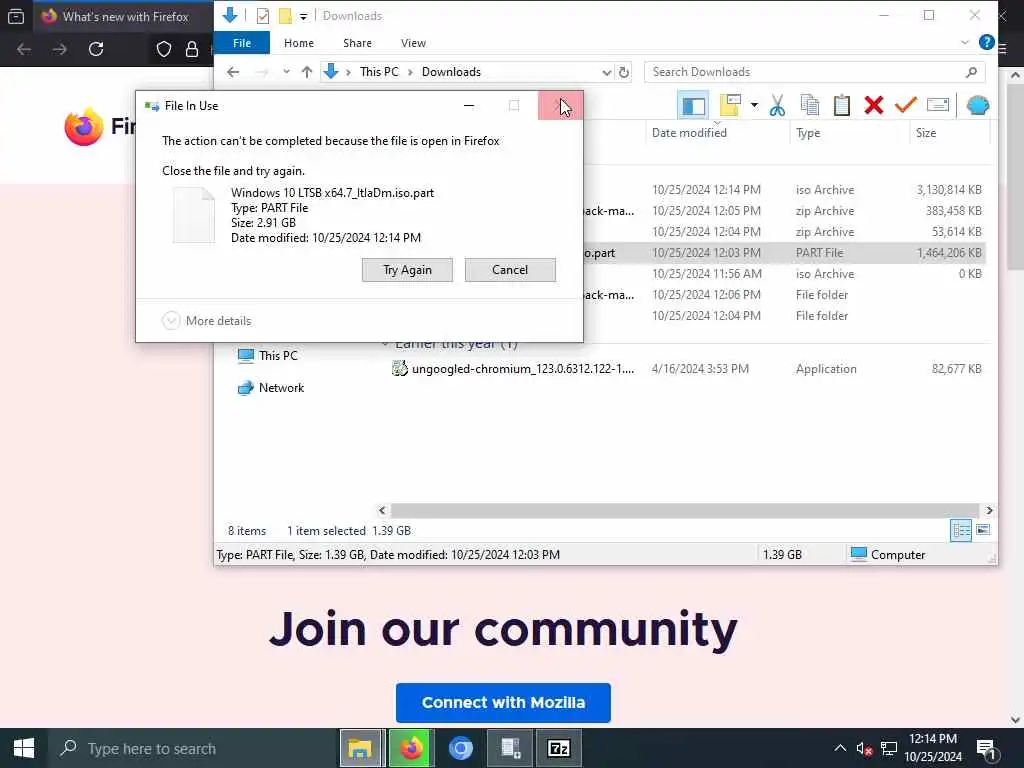The height and width of the screenshot is (768, 1024).
Task: Click the red X Delete icon
Action: click(874, 105)
